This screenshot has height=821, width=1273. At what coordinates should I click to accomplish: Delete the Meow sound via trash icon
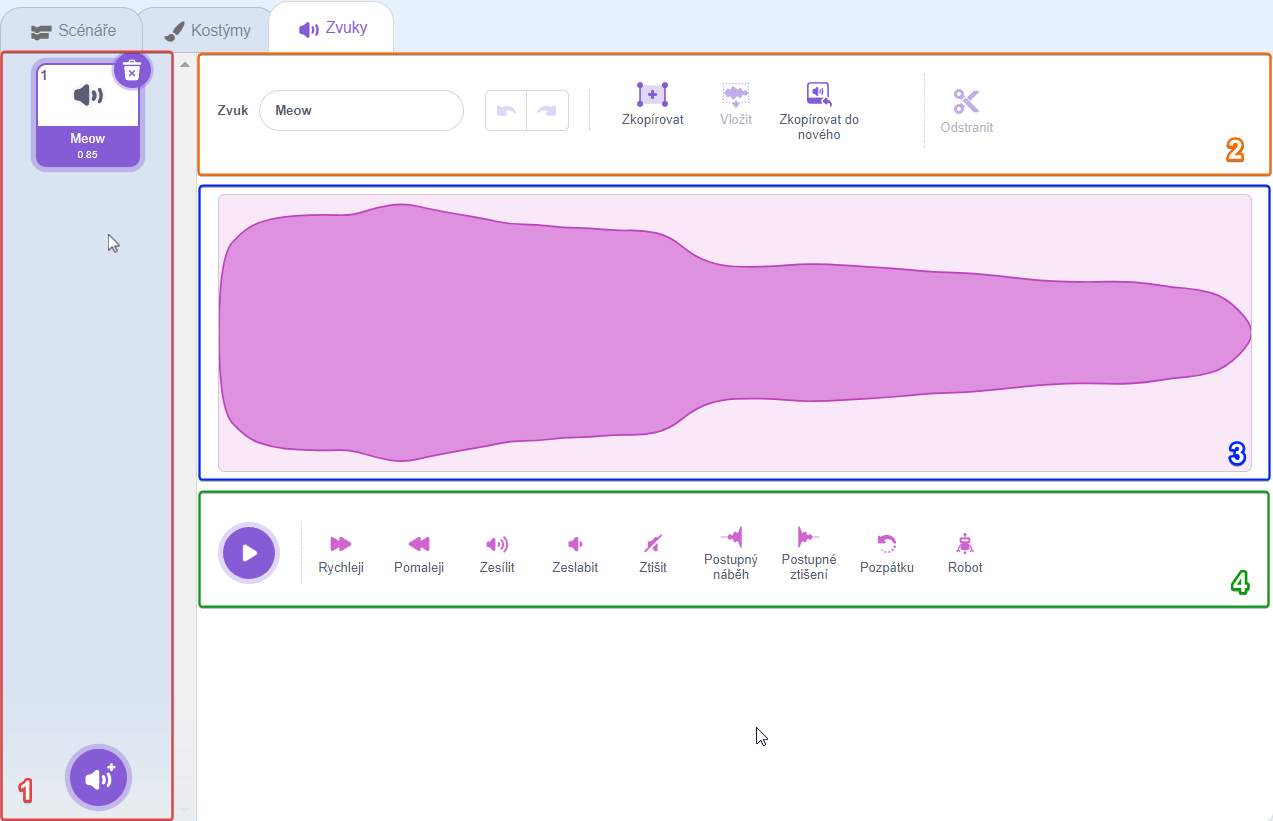[132, 71]
